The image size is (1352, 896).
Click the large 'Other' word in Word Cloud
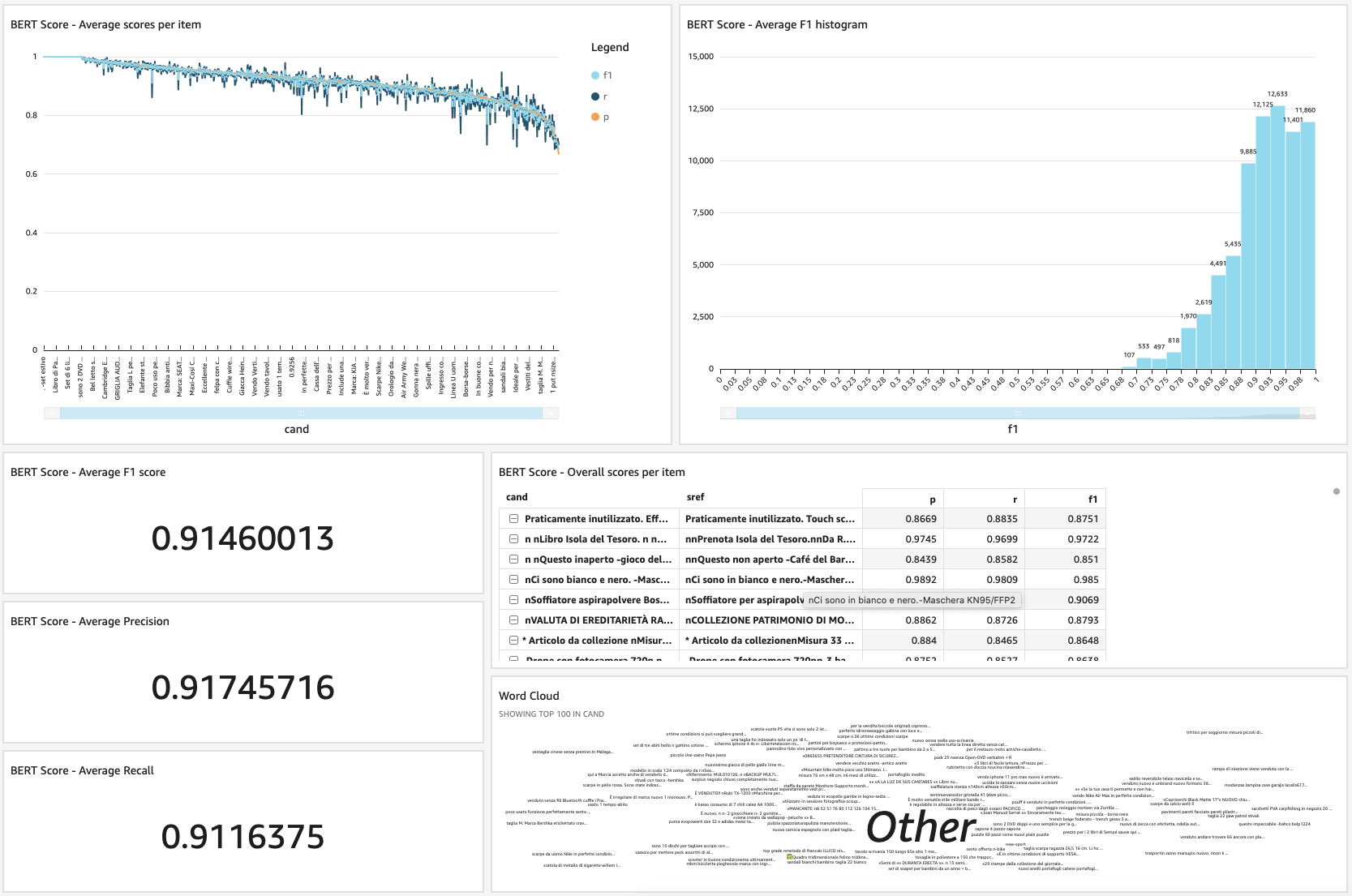pos(921,828)
